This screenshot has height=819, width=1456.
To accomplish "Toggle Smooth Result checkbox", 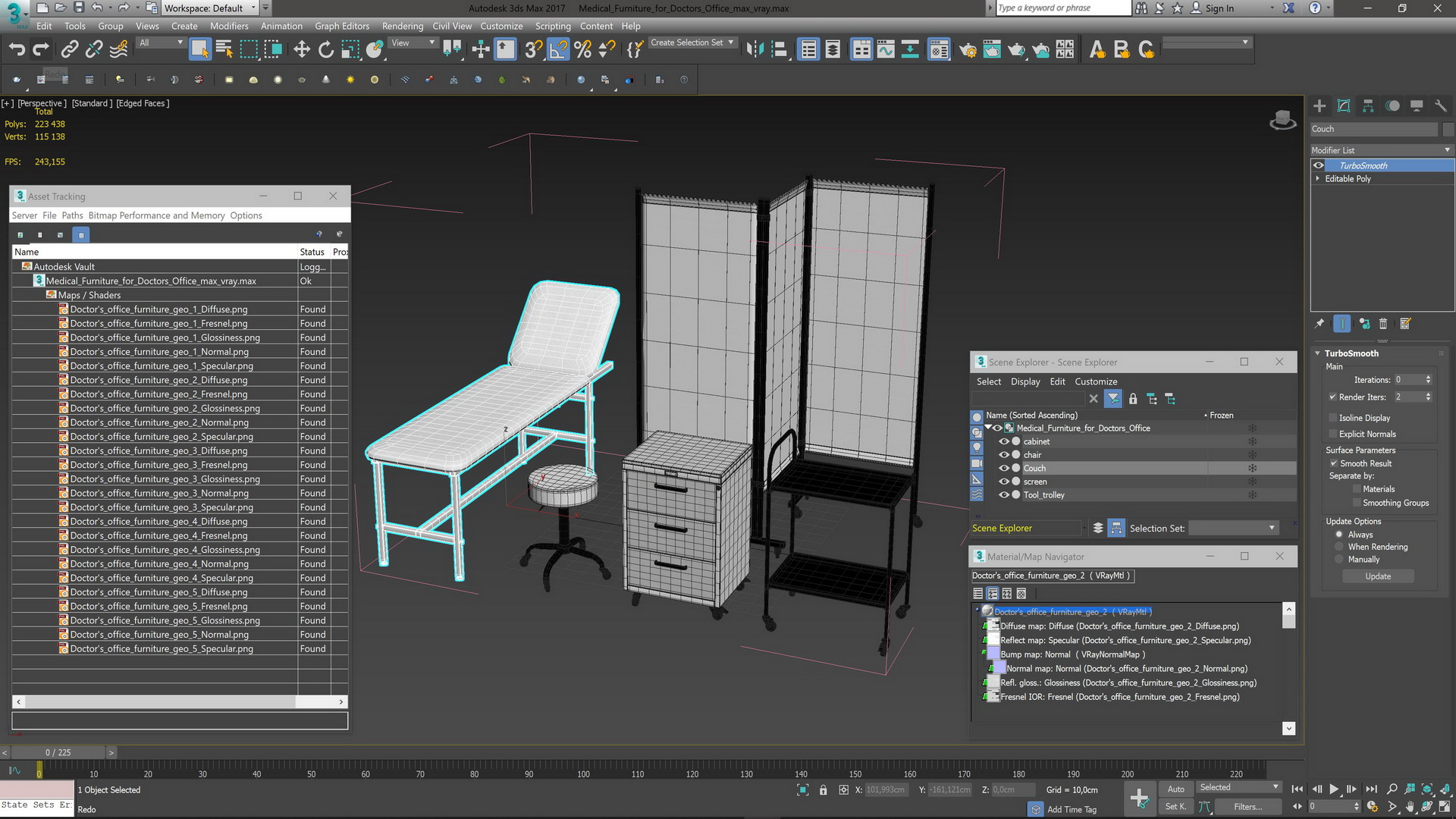I will [x=1333, y=463].
